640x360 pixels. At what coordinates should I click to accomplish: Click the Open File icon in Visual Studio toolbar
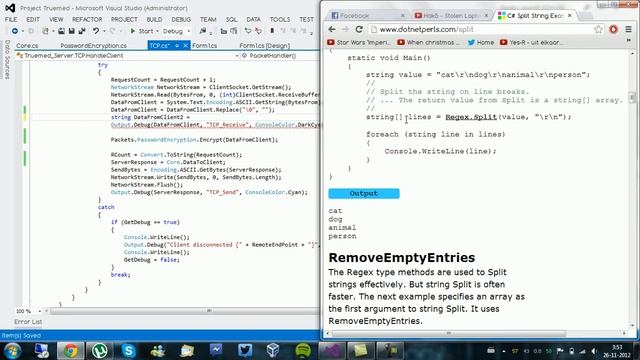click(x=61, y=31)
